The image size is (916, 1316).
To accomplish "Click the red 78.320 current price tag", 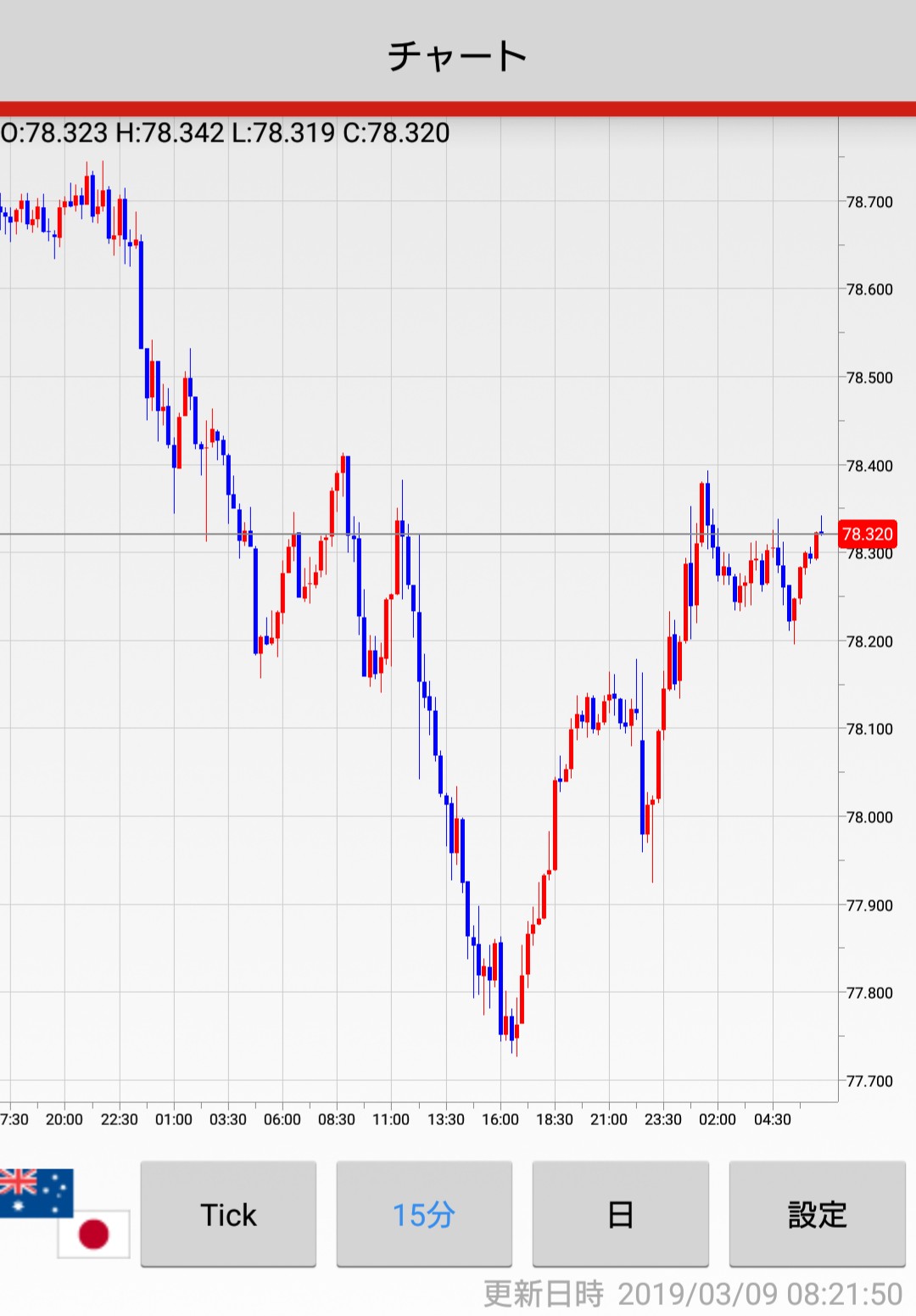I will [867, 534].
